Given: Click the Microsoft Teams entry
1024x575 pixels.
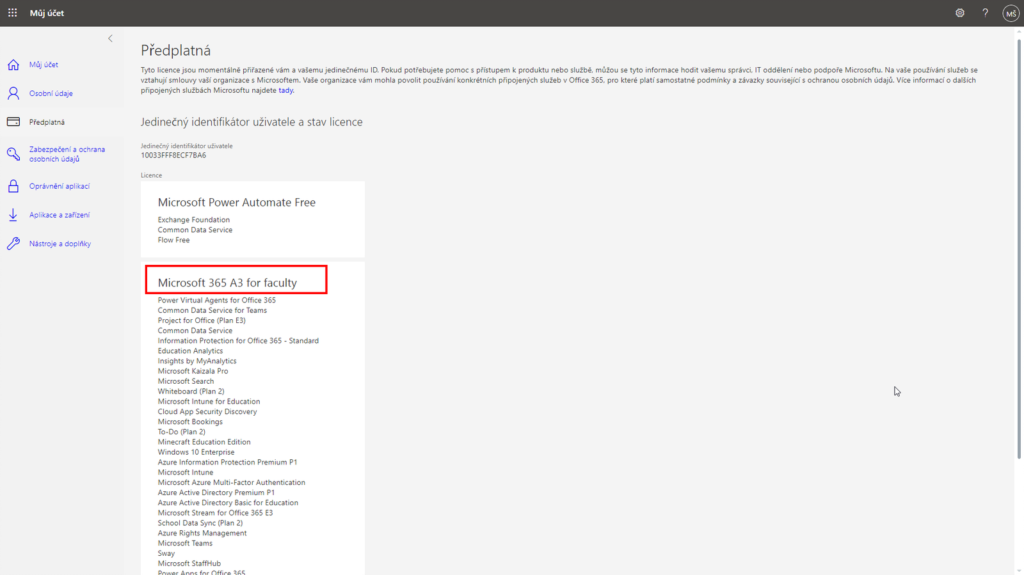Looking at the screenshot, I should 185,544.
